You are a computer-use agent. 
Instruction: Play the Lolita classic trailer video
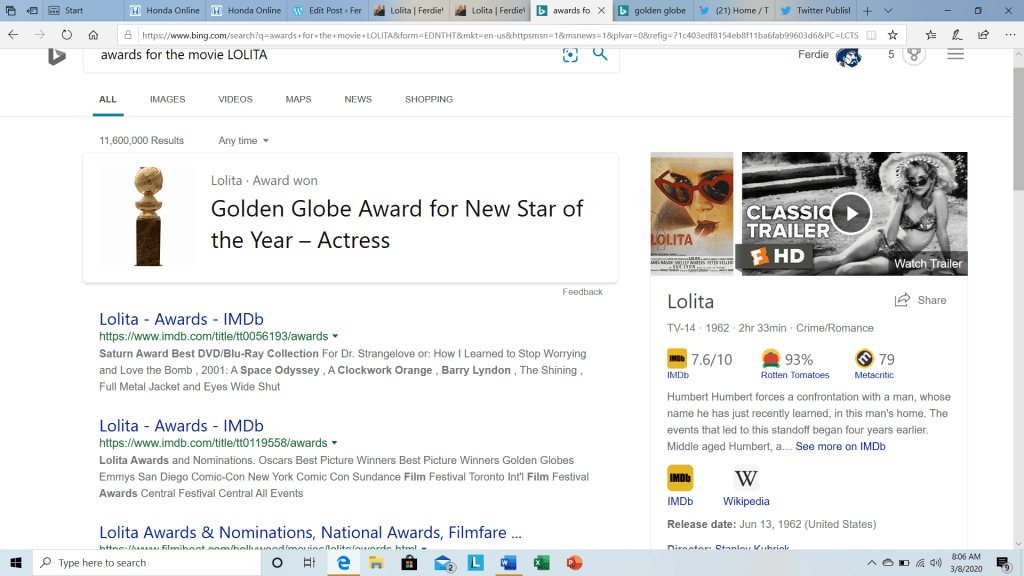click(852, 212)
